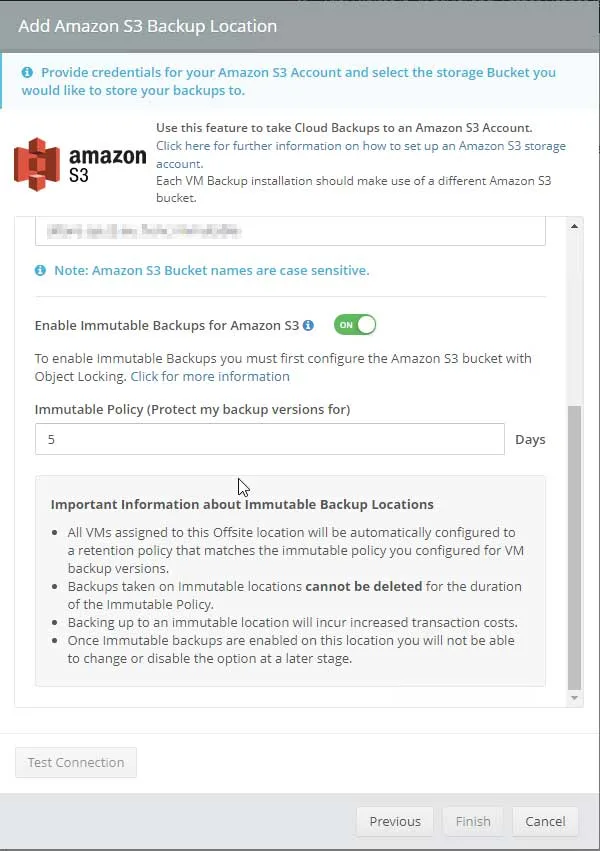Click the Test Connection button
The width and height of the screenshot is (600, 851).
tap(75, 761)
